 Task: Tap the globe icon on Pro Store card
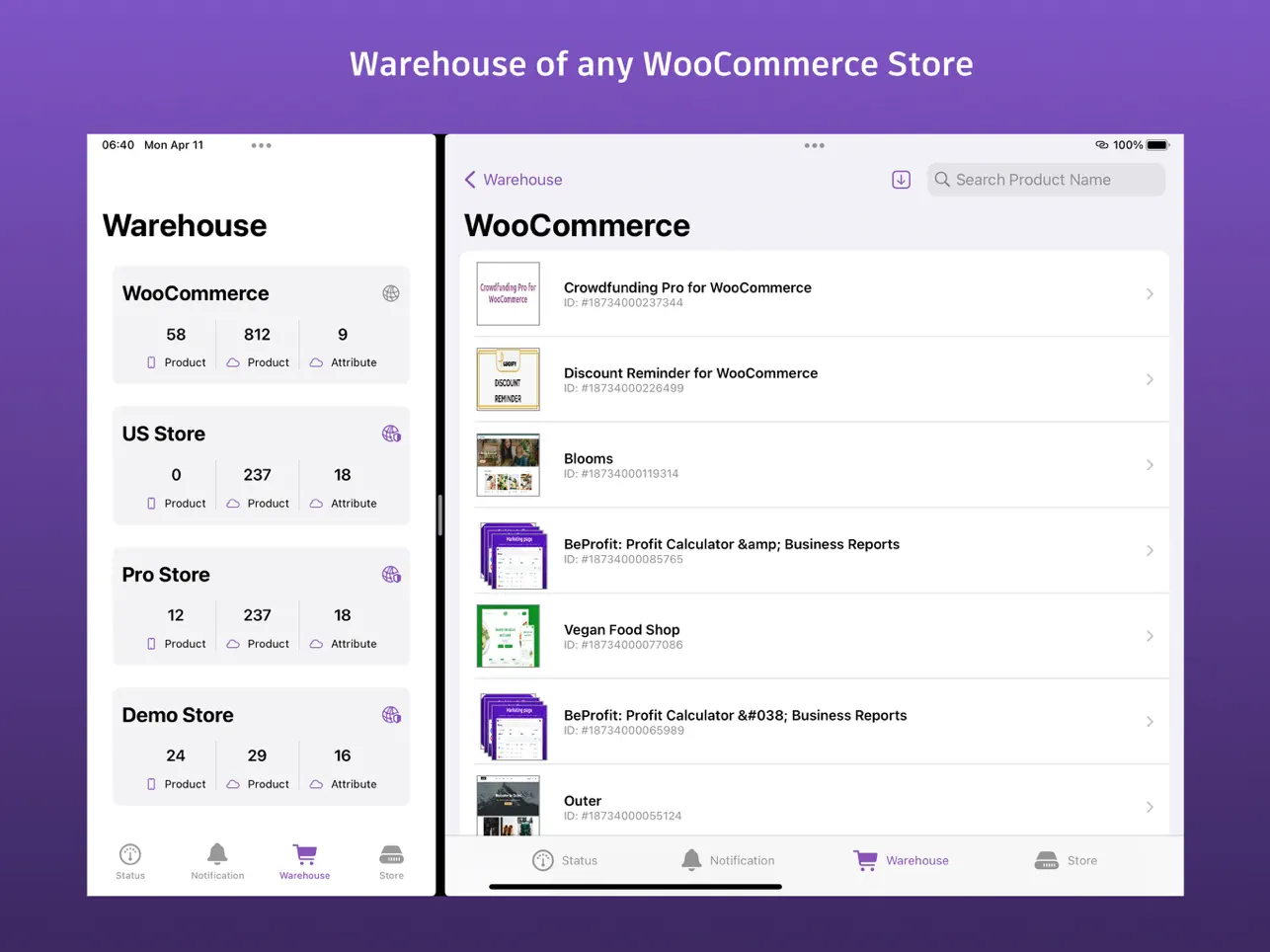pyautogui.click(x=391, y=575)
